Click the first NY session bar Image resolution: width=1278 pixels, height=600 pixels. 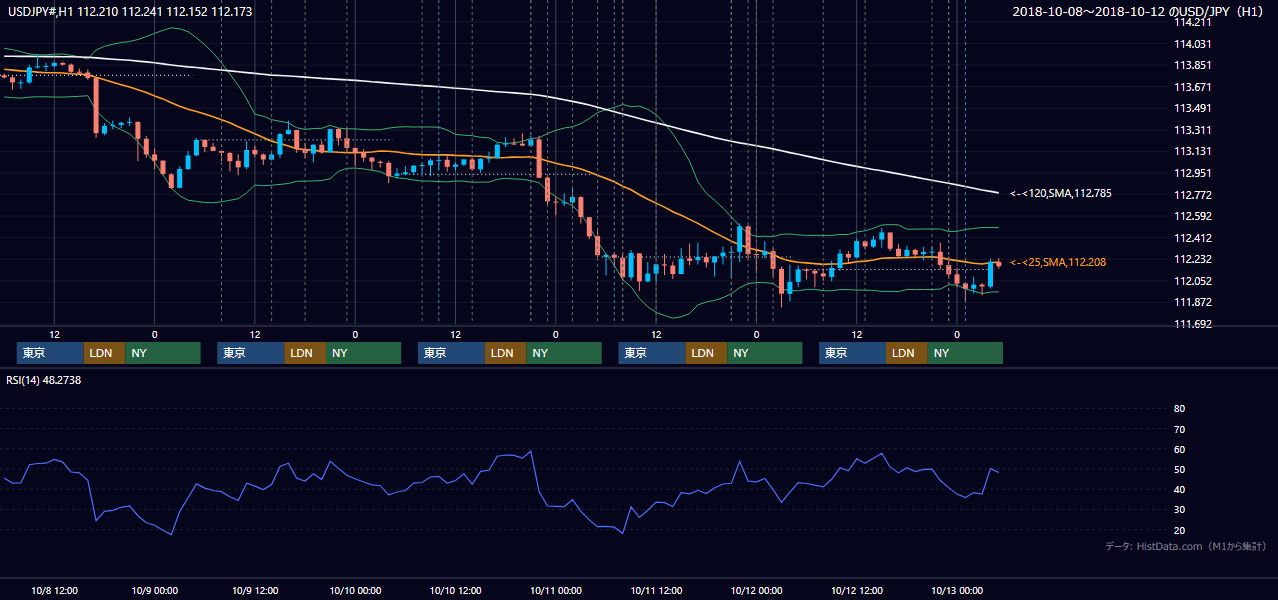coord(163,353)
